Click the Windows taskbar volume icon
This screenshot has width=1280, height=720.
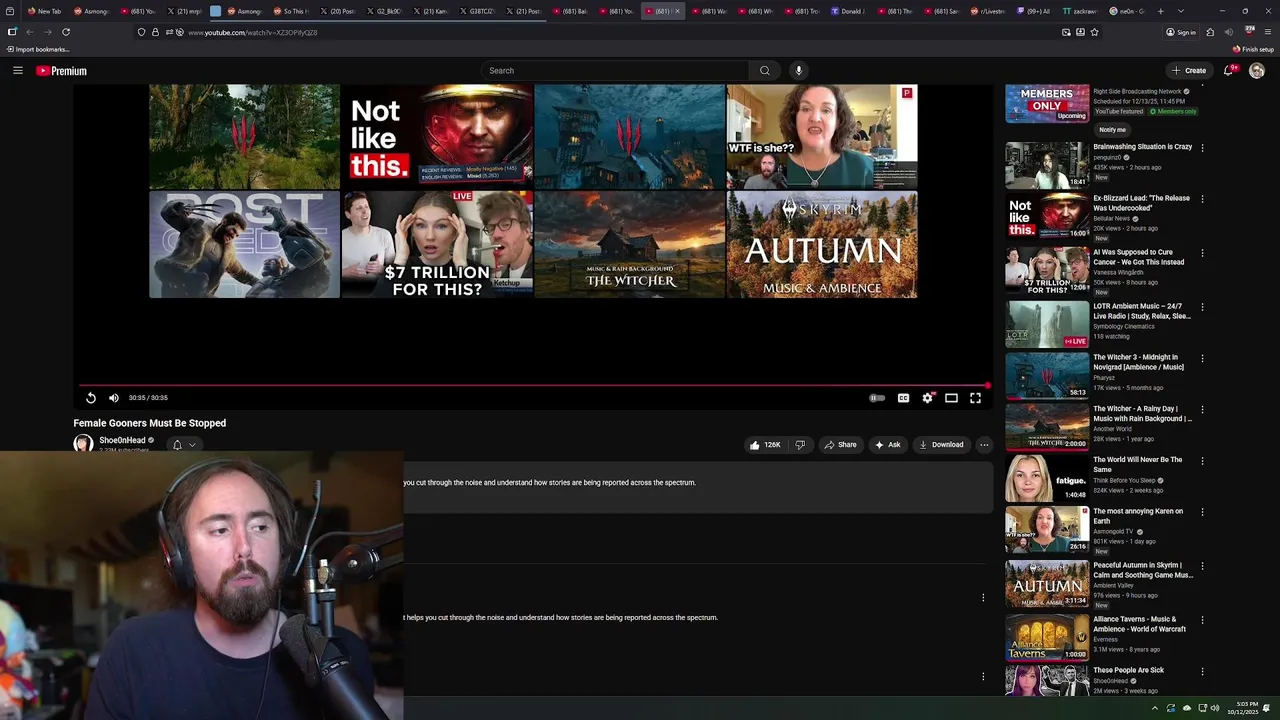[x=1215, y=708]
